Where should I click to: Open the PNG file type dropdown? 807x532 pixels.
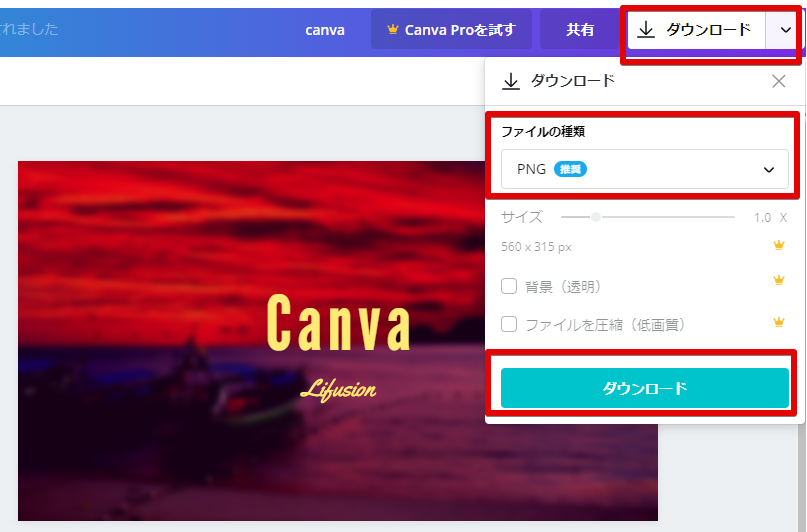(x=645, y=169)
